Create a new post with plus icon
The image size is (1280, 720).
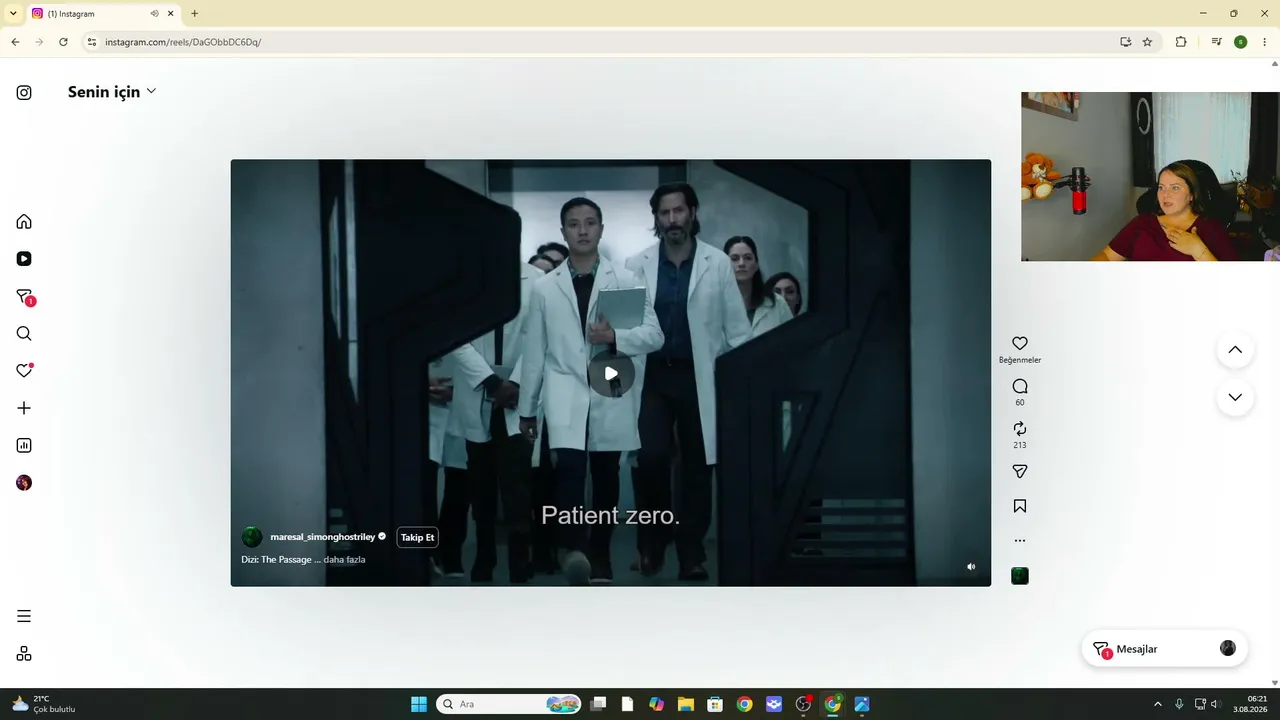click(x=24, y=408)
